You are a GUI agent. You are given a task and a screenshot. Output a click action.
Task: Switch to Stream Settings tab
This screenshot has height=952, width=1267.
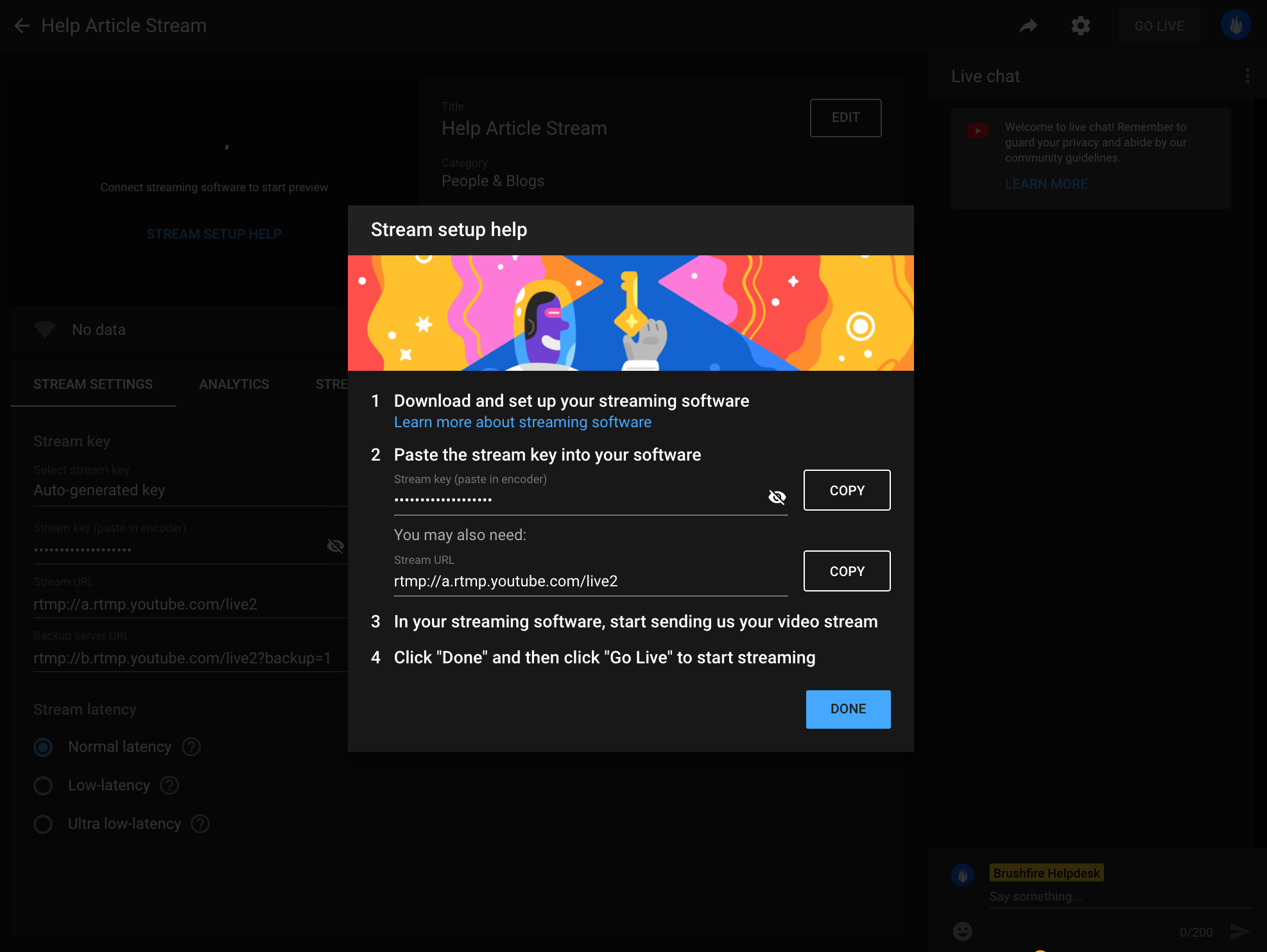pyautogui.click(x=93, y=384)
